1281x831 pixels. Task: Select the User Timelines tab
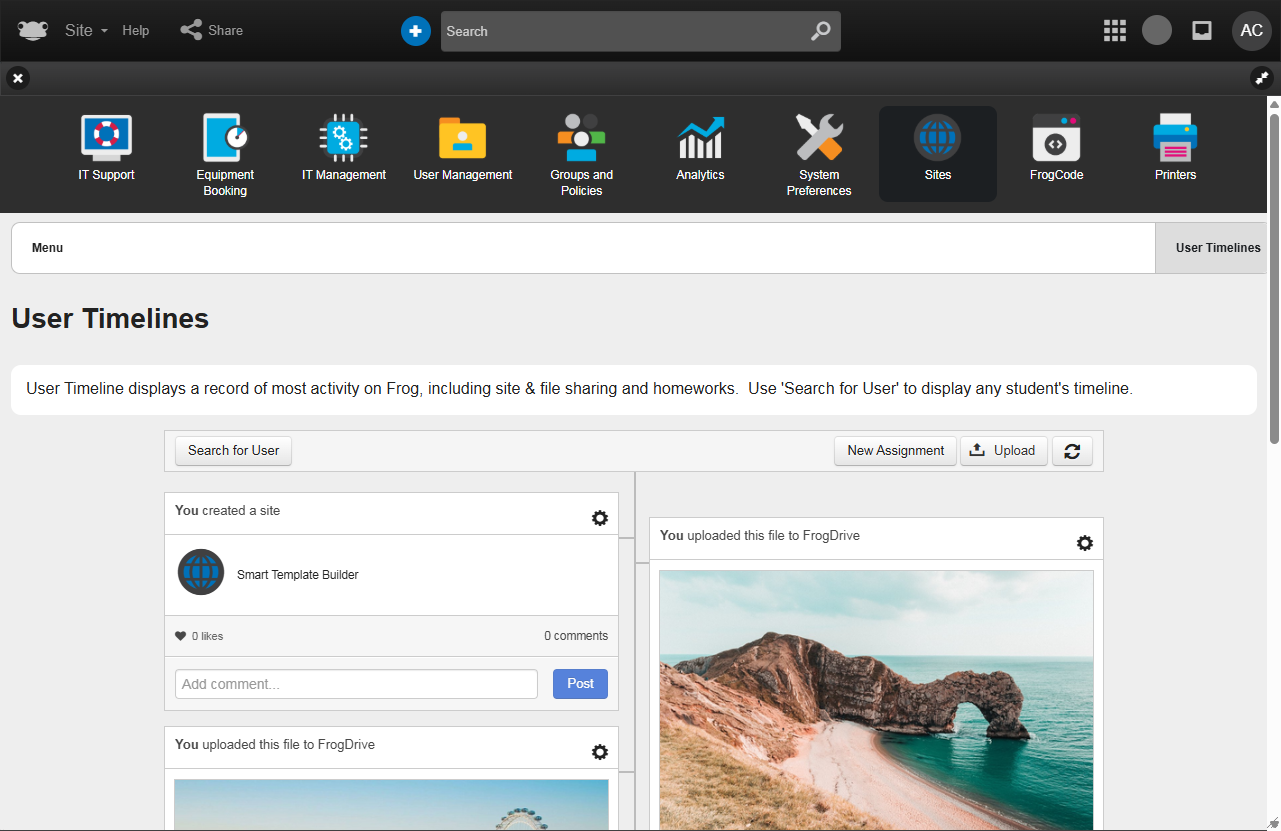click(x=1217, y=248)
